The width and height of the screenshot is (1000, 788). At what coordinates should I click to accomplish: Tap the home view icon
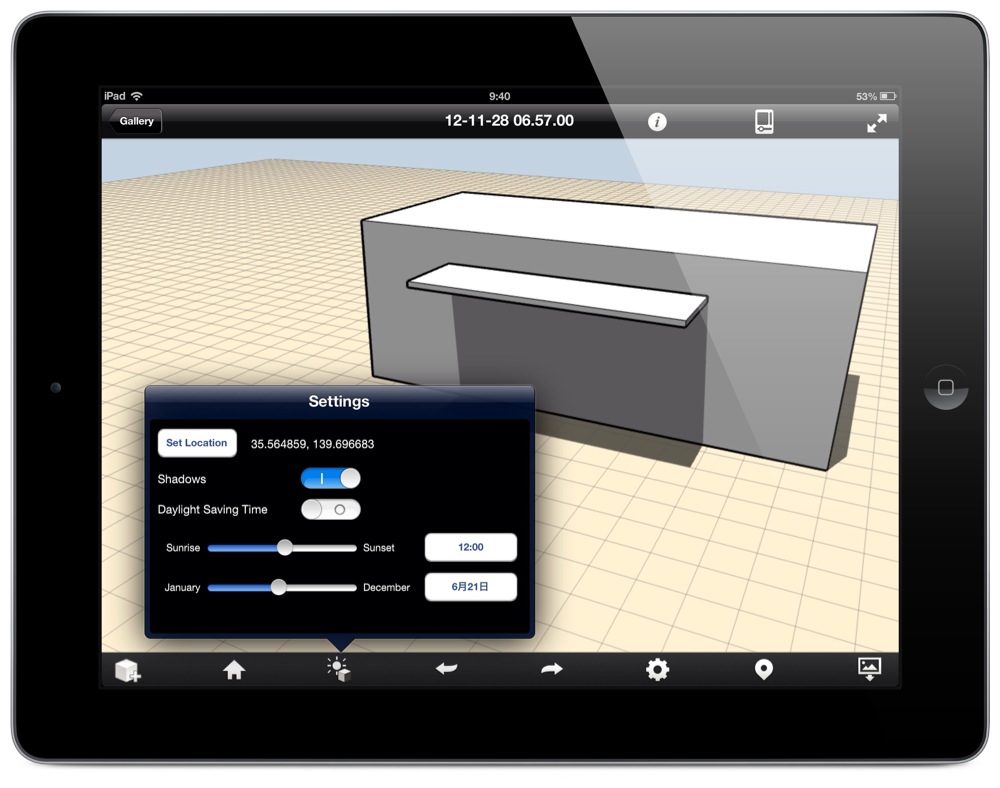[x=234, y=670]
